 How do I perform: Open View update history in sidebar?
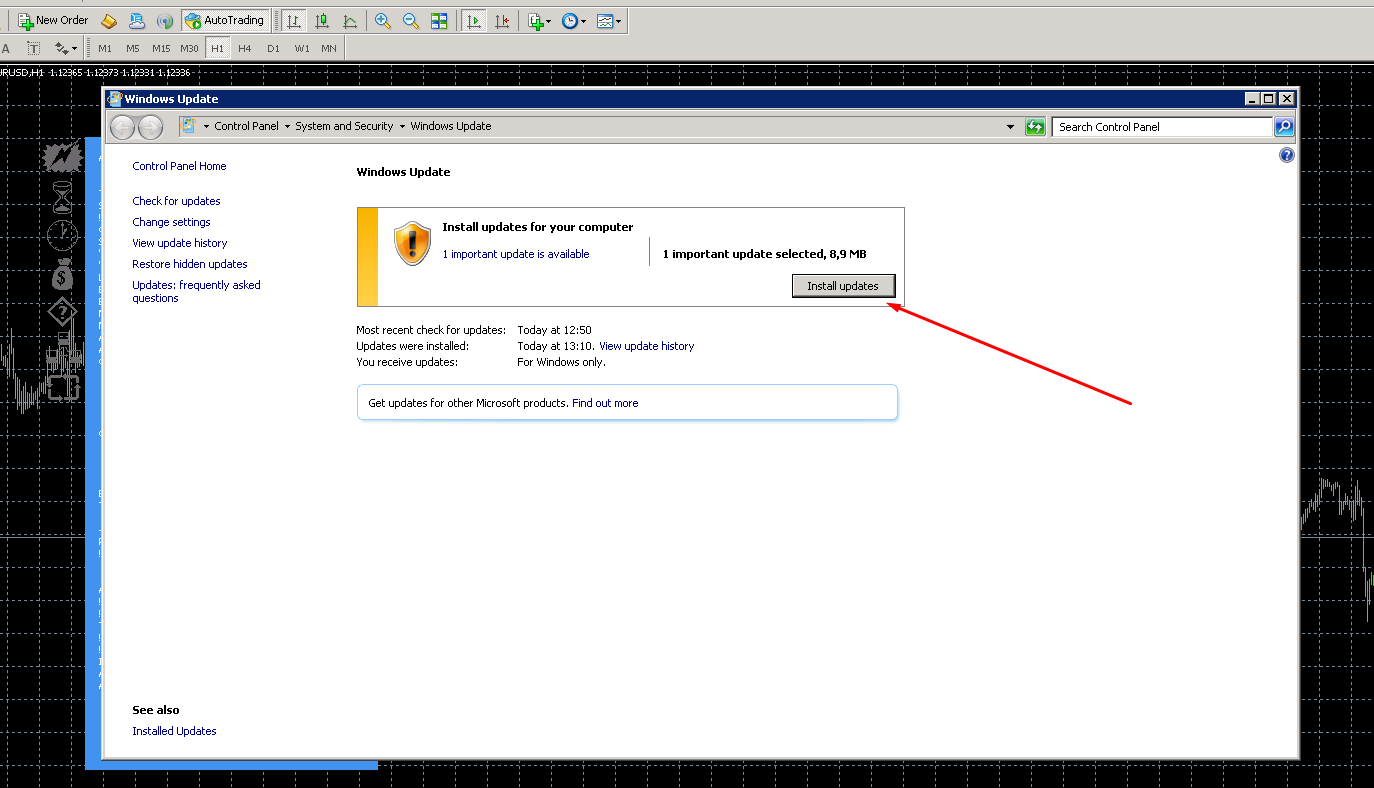coord(179,243)
